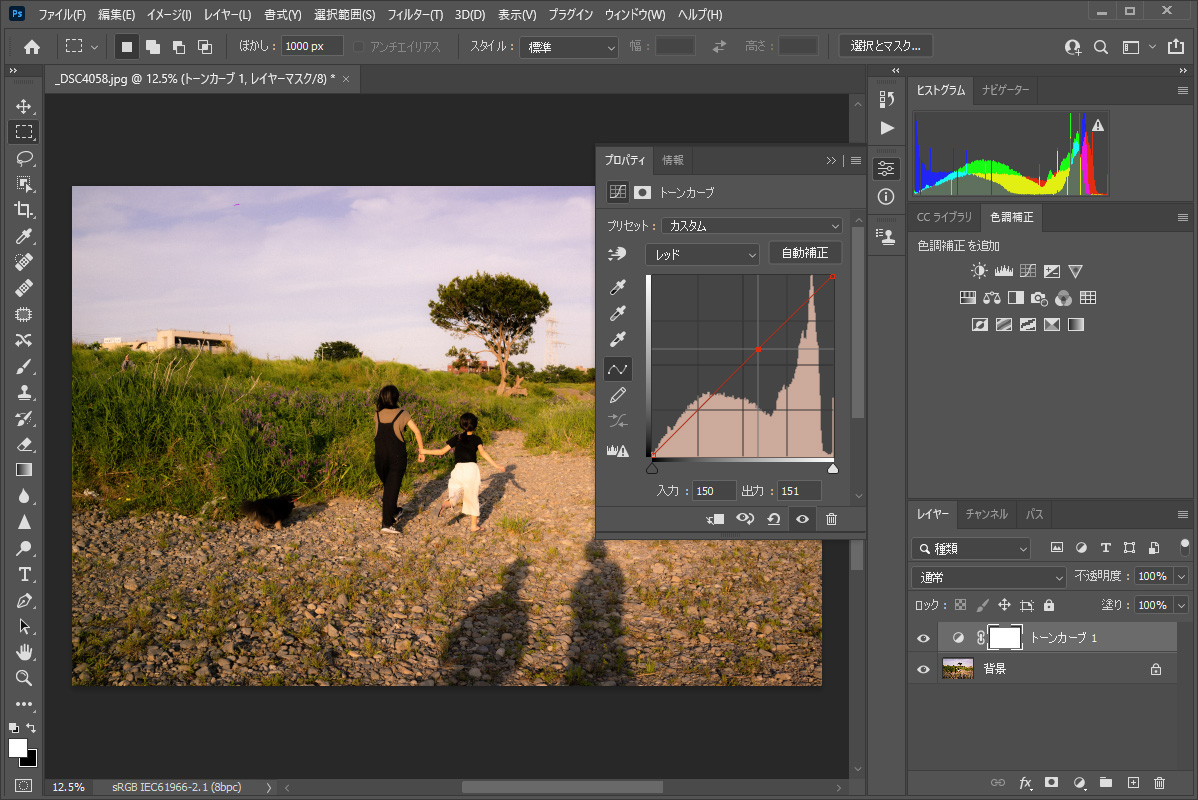1198x800 pixels.
Task: Open the プリセット カスタム dropdown
Action: pos(753,226)
